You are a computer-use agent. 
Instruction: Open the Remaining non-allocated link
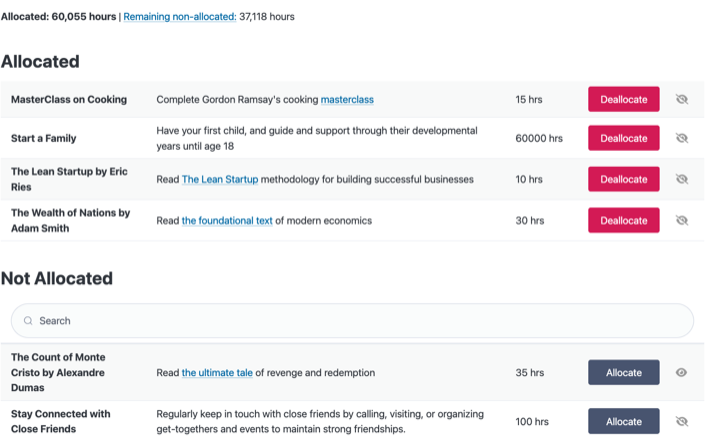tap(178, 17)
